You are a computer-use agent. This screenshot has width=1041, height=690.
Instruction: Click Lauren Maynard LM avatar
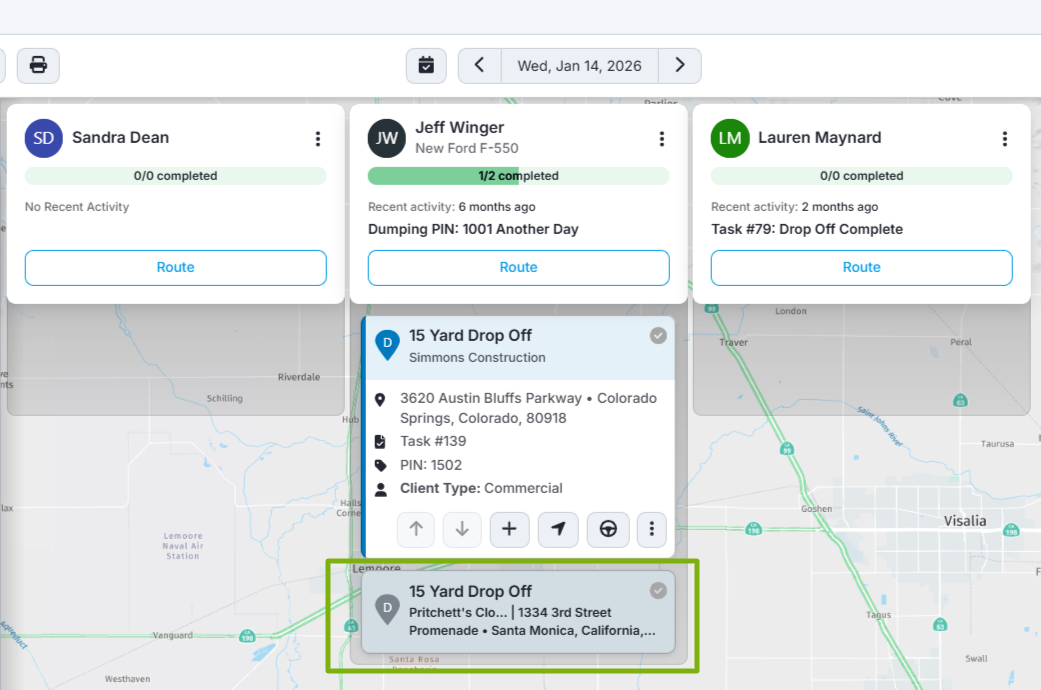point(730,138)
